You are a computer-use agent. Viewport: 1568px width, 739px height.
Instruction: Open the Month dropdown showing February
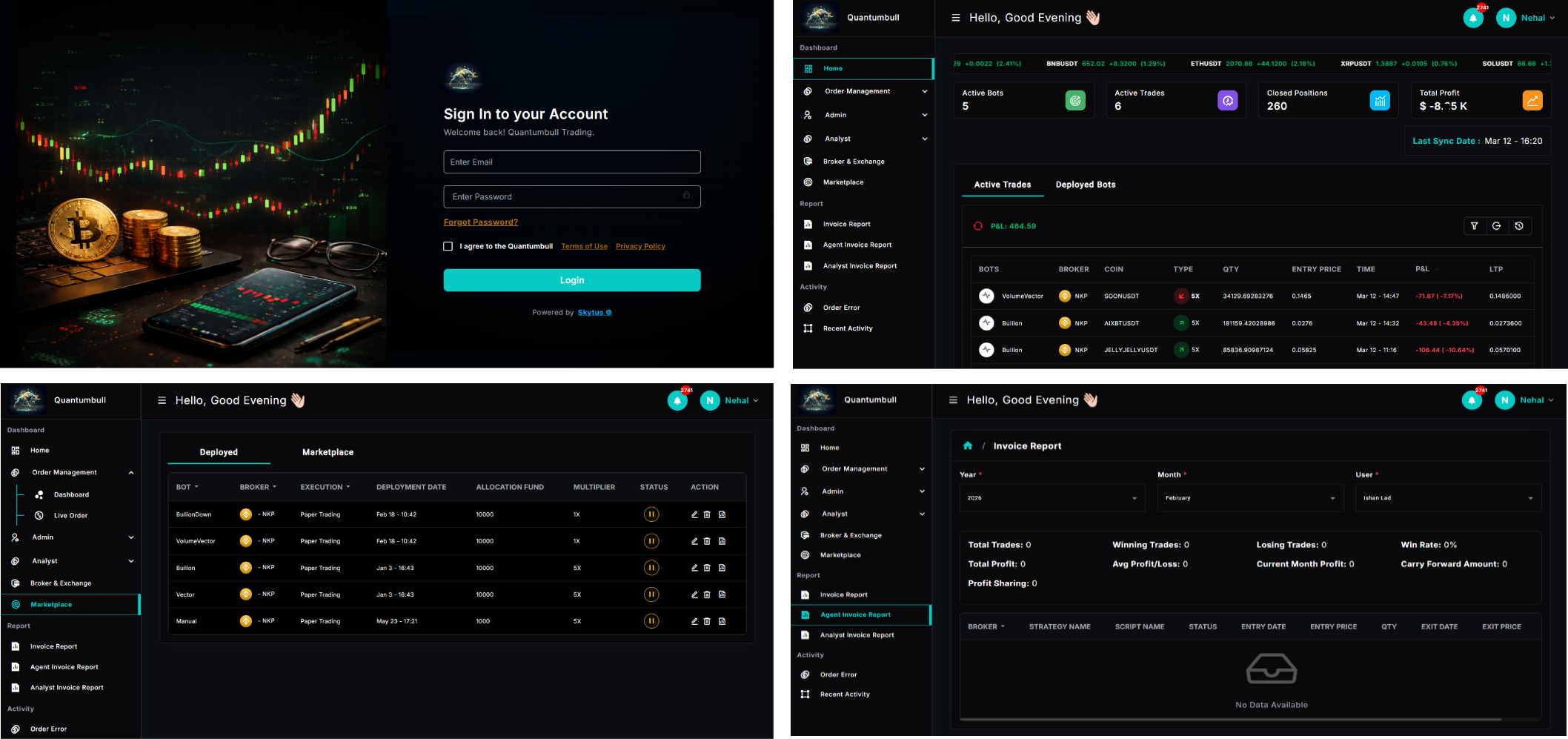[1249, 498]
